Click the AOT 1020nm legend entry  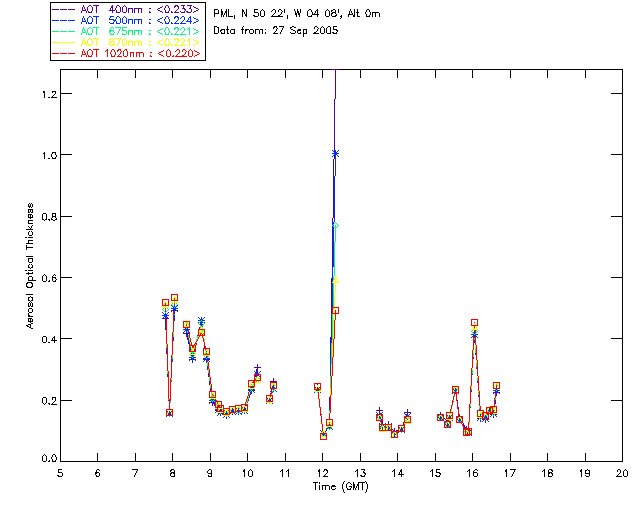coord(127,53)
